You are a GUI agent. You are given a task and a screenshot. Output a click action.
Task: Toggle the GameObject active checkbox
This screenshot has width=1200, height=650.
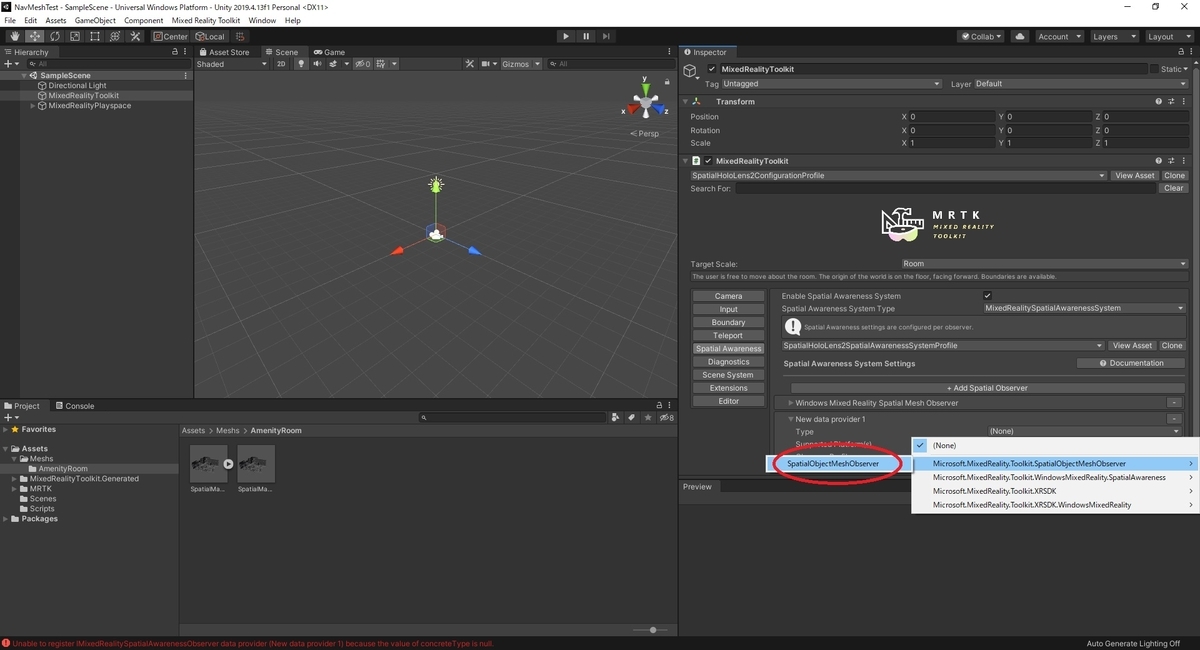tap(712, 70)
